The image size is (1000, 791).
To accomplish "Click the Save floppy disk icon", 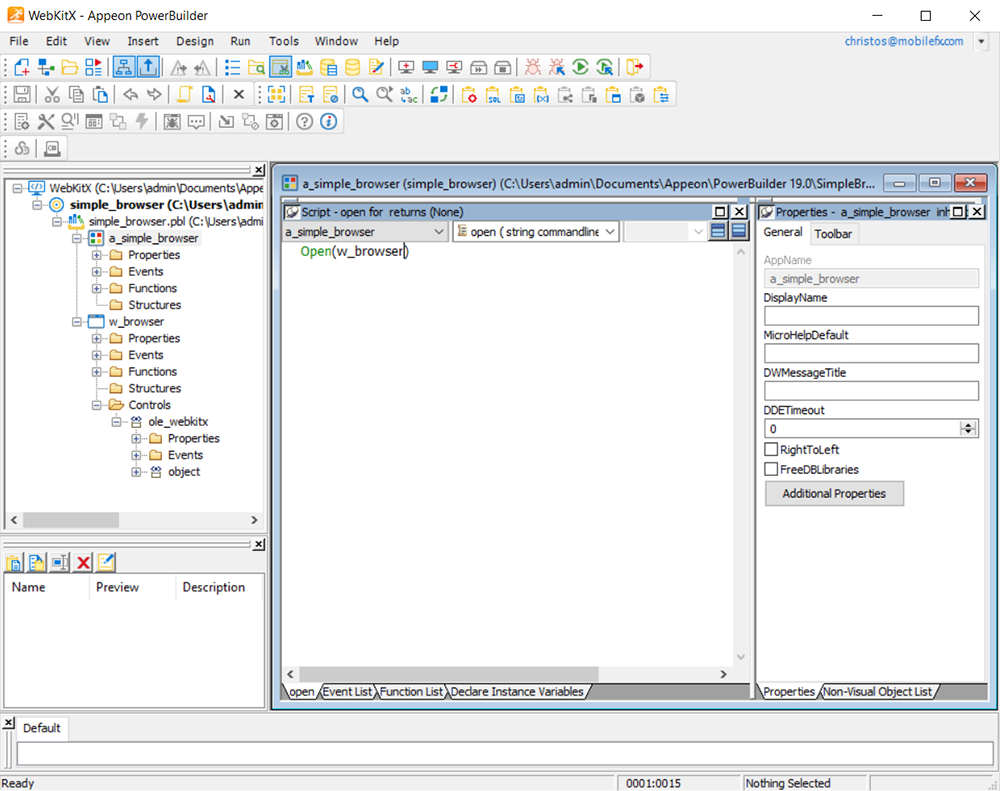I will [22, 94].
